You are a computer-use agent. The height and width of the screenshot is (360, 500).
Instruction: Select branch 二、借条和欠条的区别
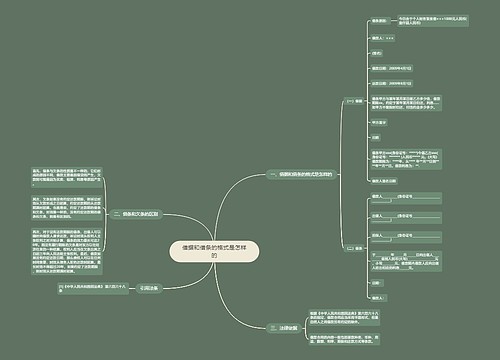[136, 214]
